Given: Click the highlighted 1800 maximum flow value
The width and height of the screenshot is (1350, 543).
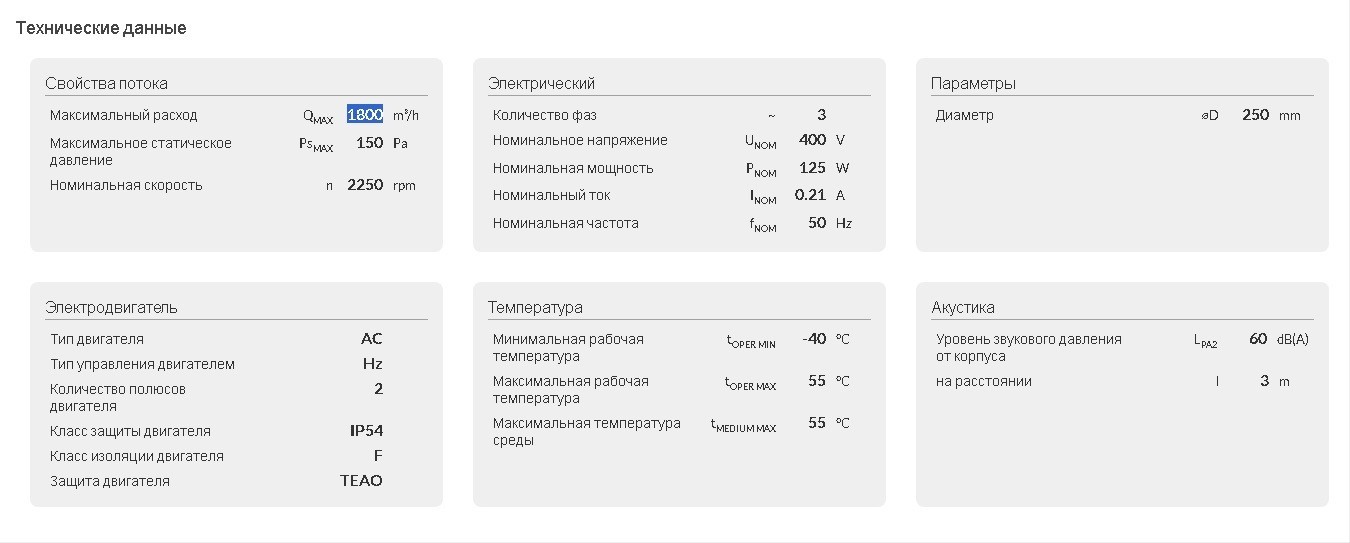Looking at the screenshot, I should [365, 114].
